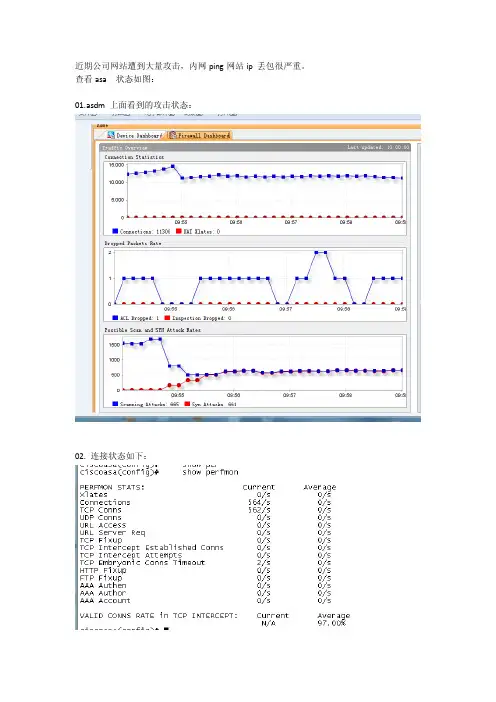Click the Dropped Packets Rate chart title

[133, 243]
